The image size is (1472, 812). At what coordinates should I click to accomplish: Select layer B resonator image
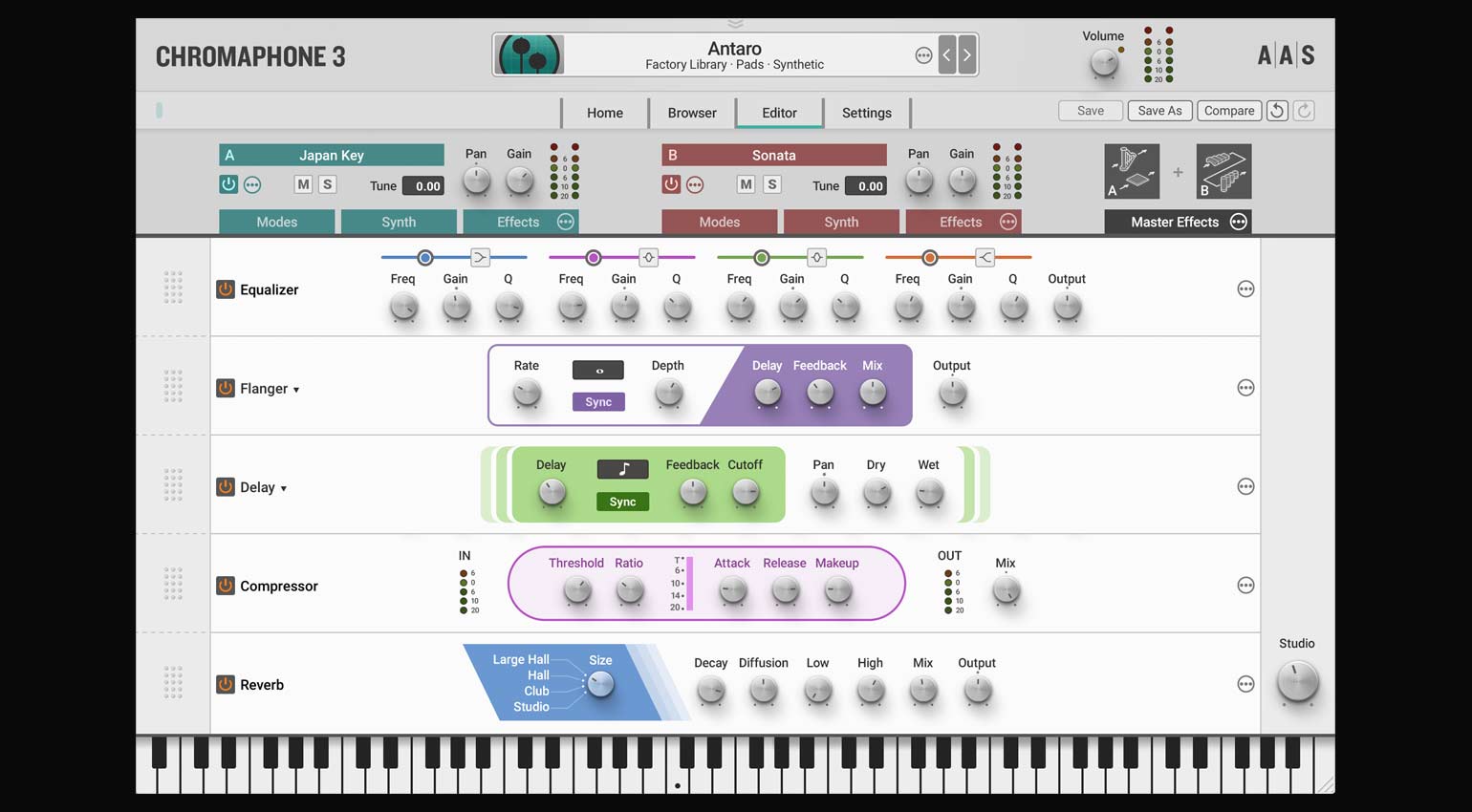point(1223,171)
